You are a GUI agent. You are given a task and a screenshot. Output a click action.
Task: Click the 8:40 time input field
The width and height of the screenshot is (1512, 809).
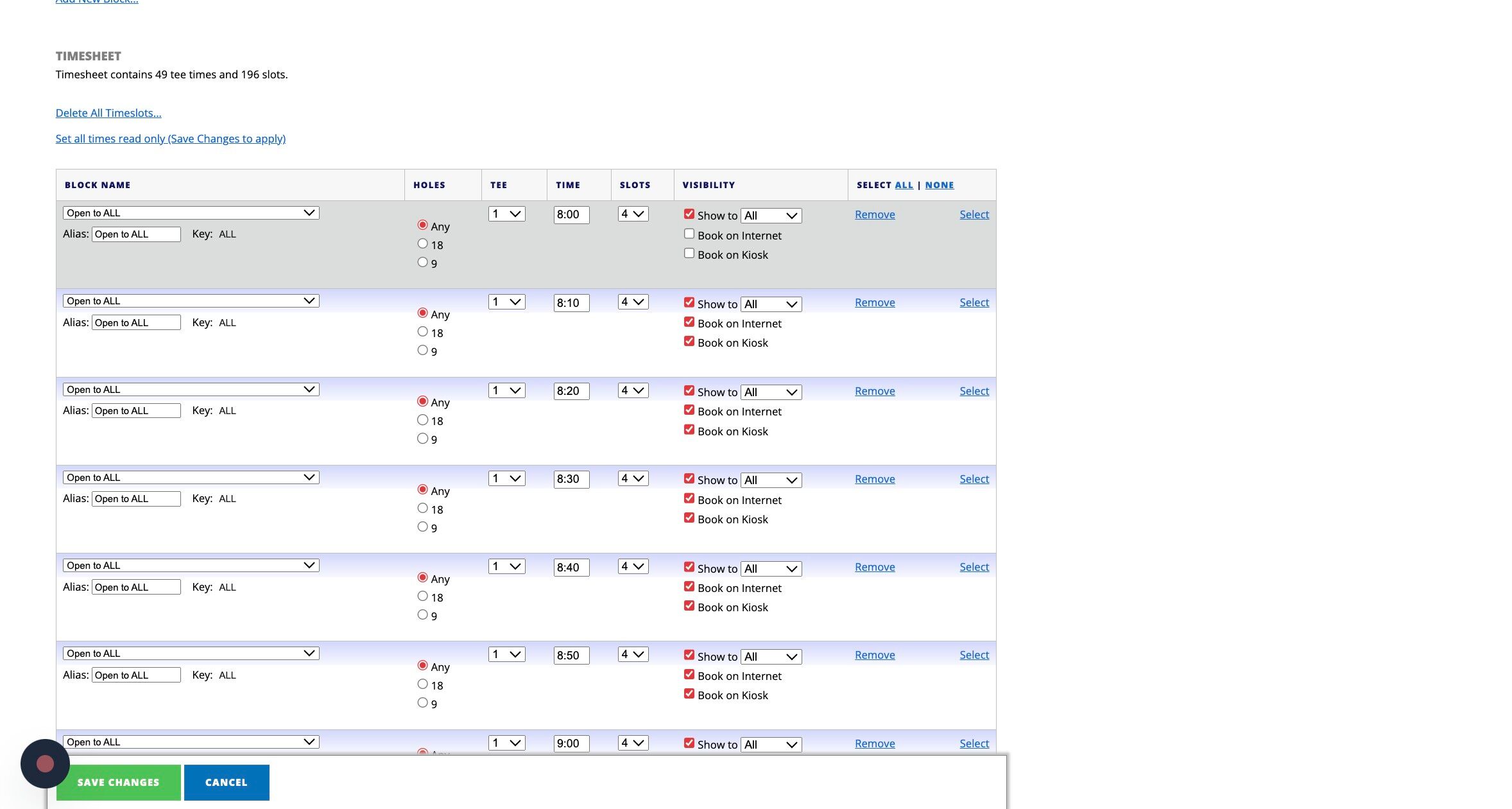coord(571,568)
